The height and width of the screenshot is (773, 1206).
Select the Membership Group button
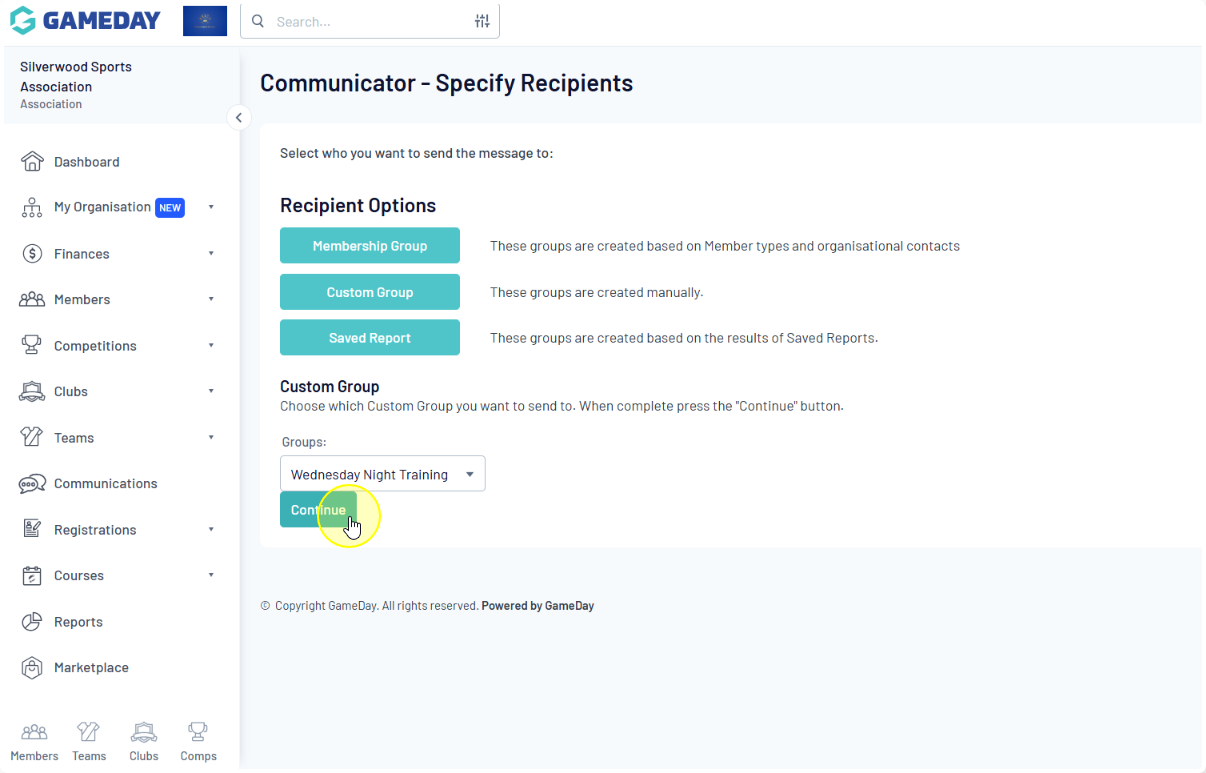[370, 246]
